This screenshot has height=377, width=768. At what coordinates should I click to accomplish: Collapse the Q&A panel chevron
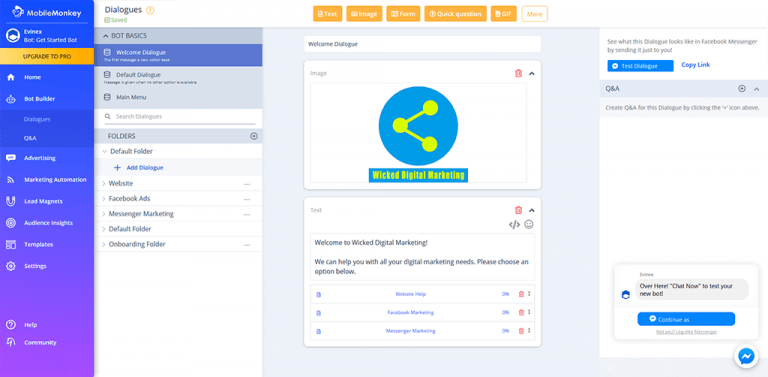pos(757,89)
